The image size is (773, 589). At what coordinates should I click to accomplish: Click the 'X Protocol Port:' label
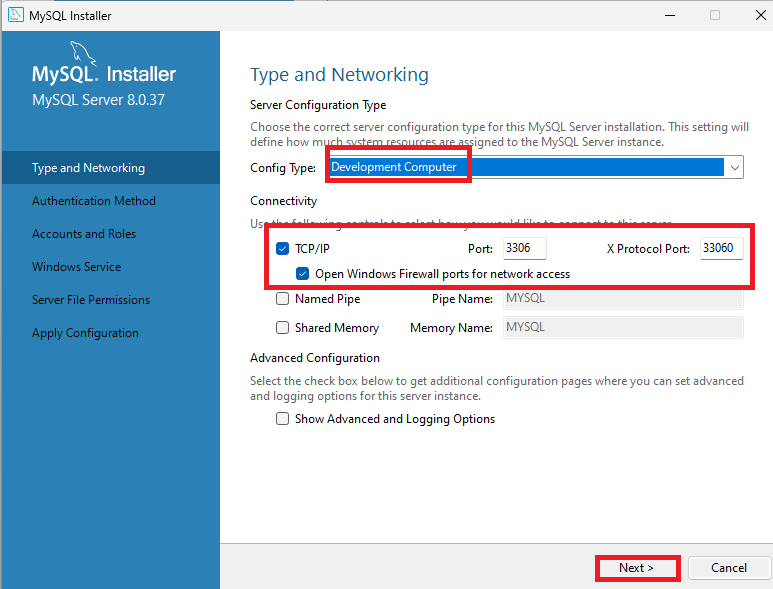[648, 249]
